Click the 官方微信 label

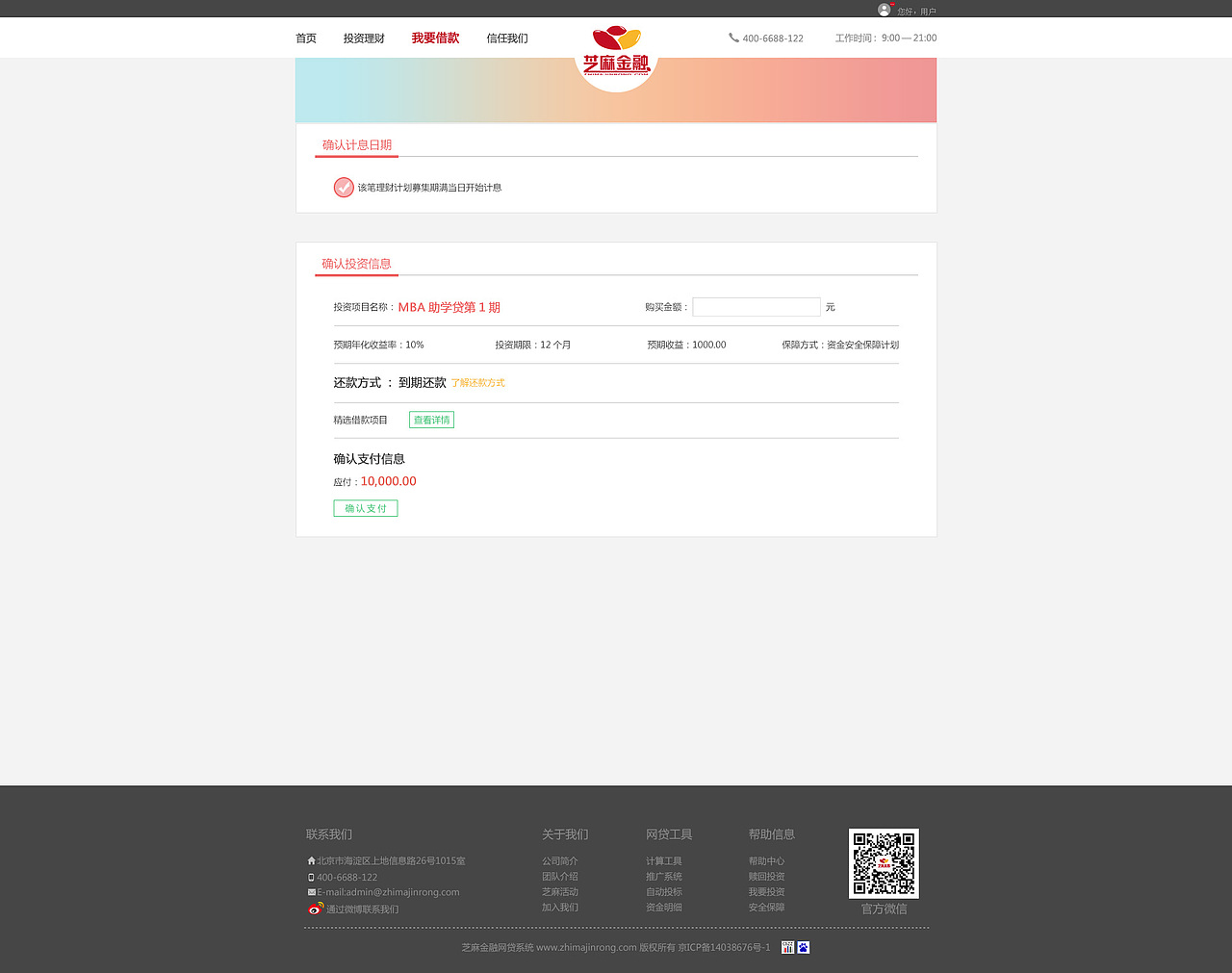(884, 909)
